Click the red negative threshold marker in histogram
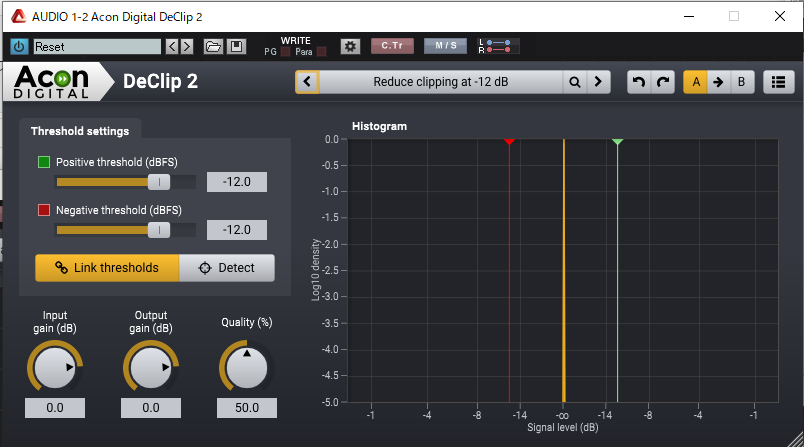This screenshot has width=804, height=447. tap(509, 141)
